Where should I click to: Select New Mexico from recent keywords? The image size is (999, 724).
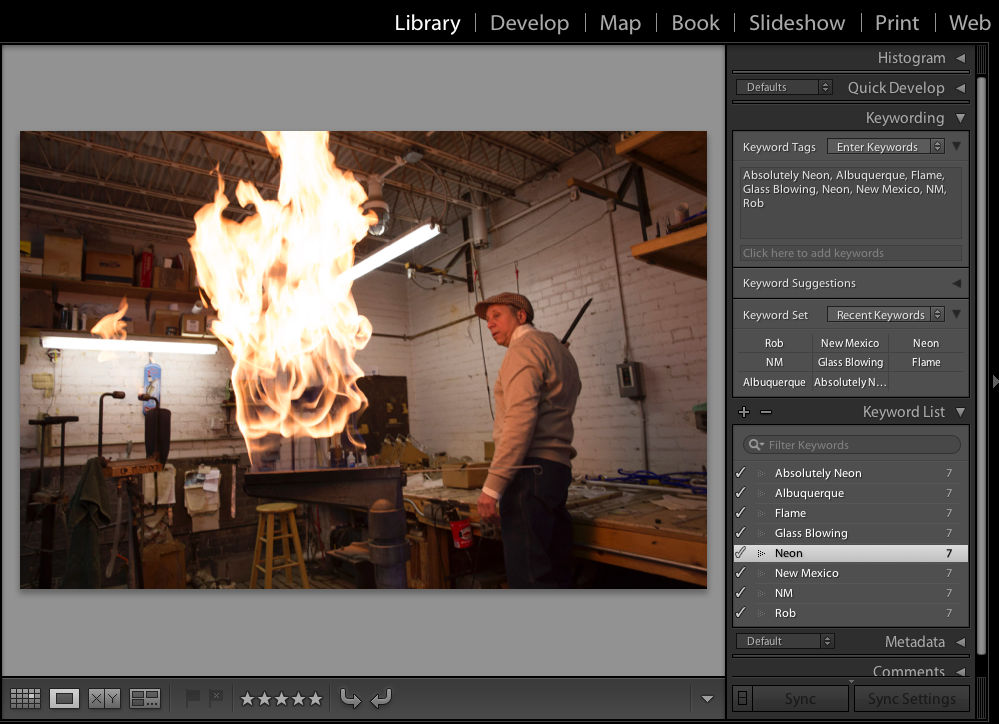point(849,342)
